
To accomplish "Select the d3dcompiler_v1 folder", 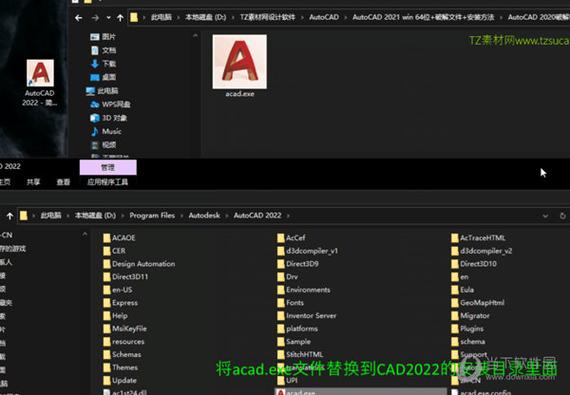I will 308,251.
